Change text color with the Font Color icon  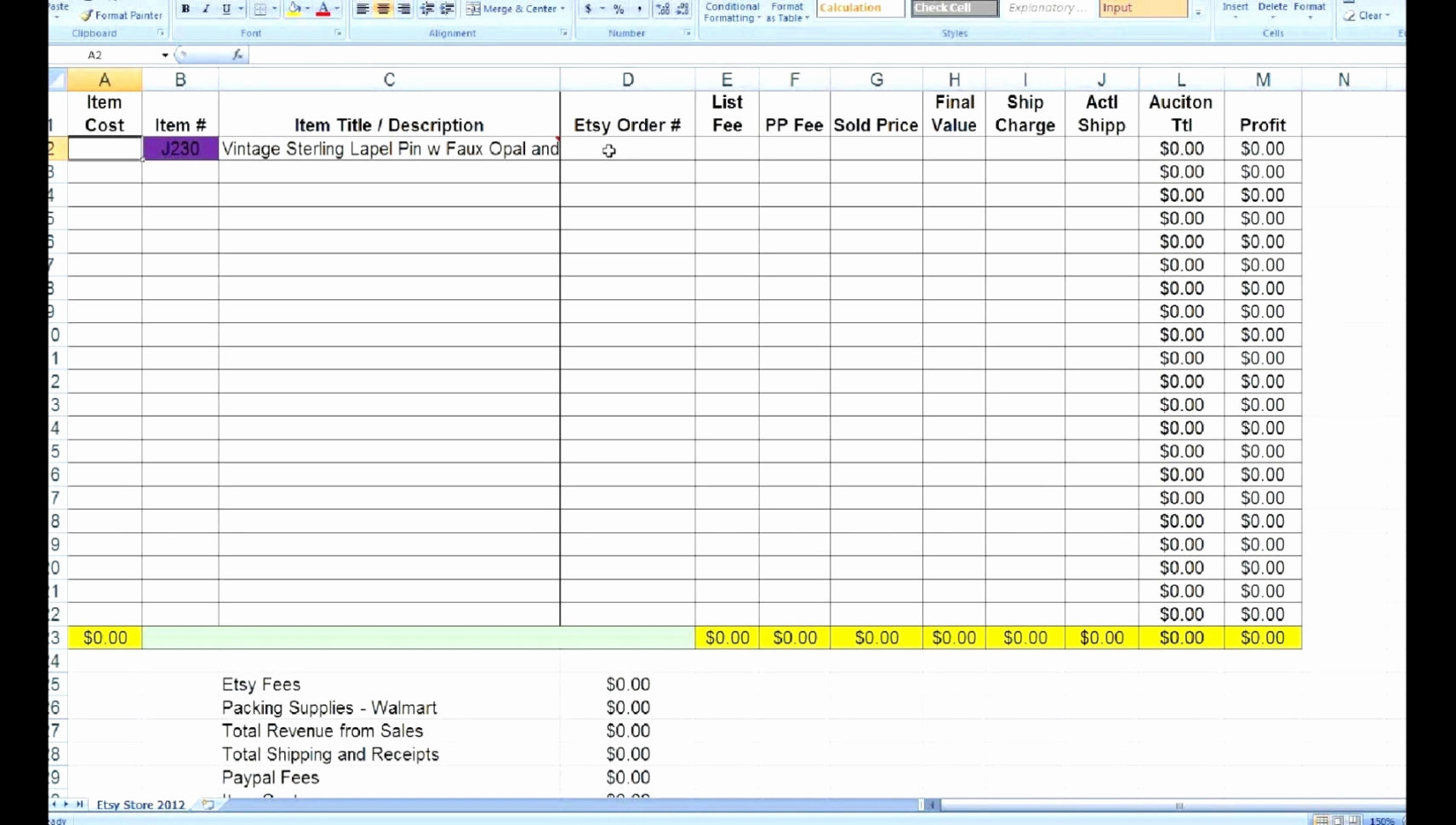324,9
